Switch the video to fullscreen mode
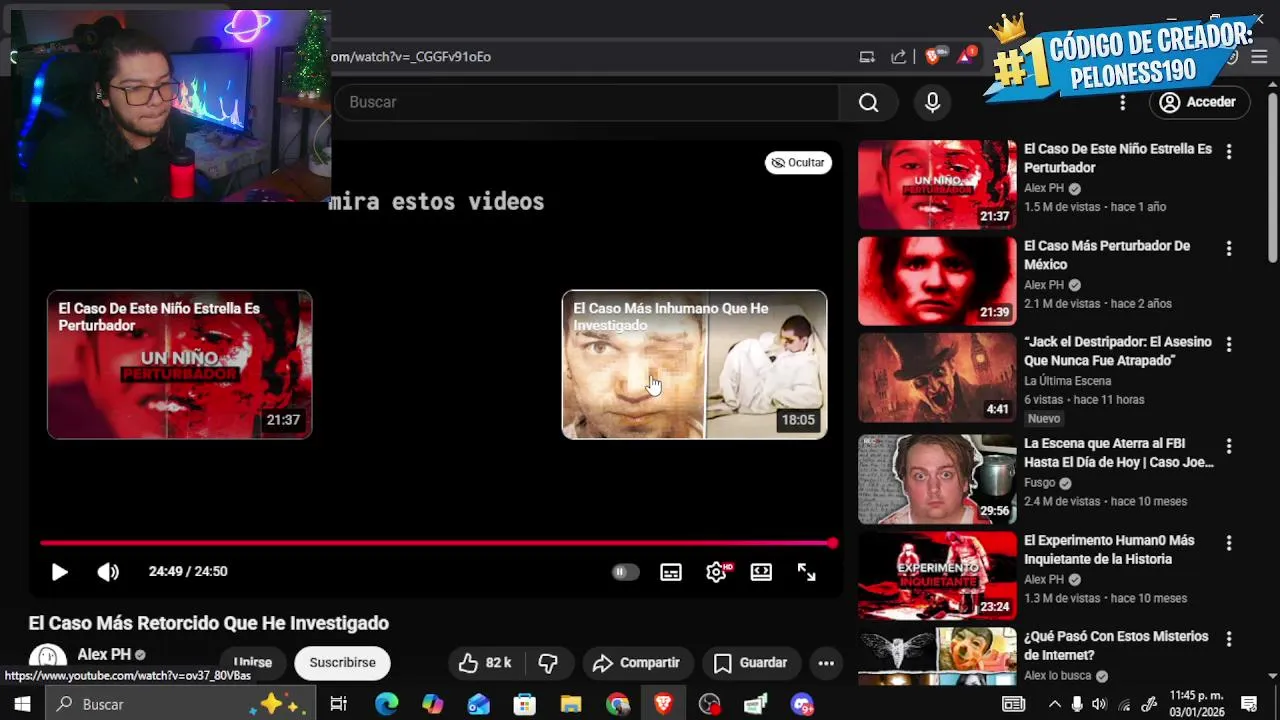The image size is (1280, 720). 806,572
